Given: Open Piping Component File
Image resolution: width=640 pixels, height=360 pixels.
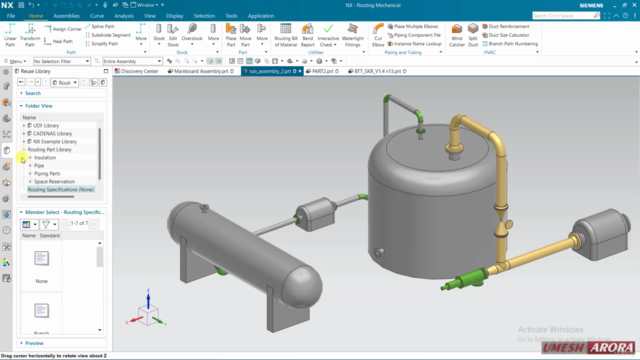Looking at the screenshot, I should (x=414, y=35).
